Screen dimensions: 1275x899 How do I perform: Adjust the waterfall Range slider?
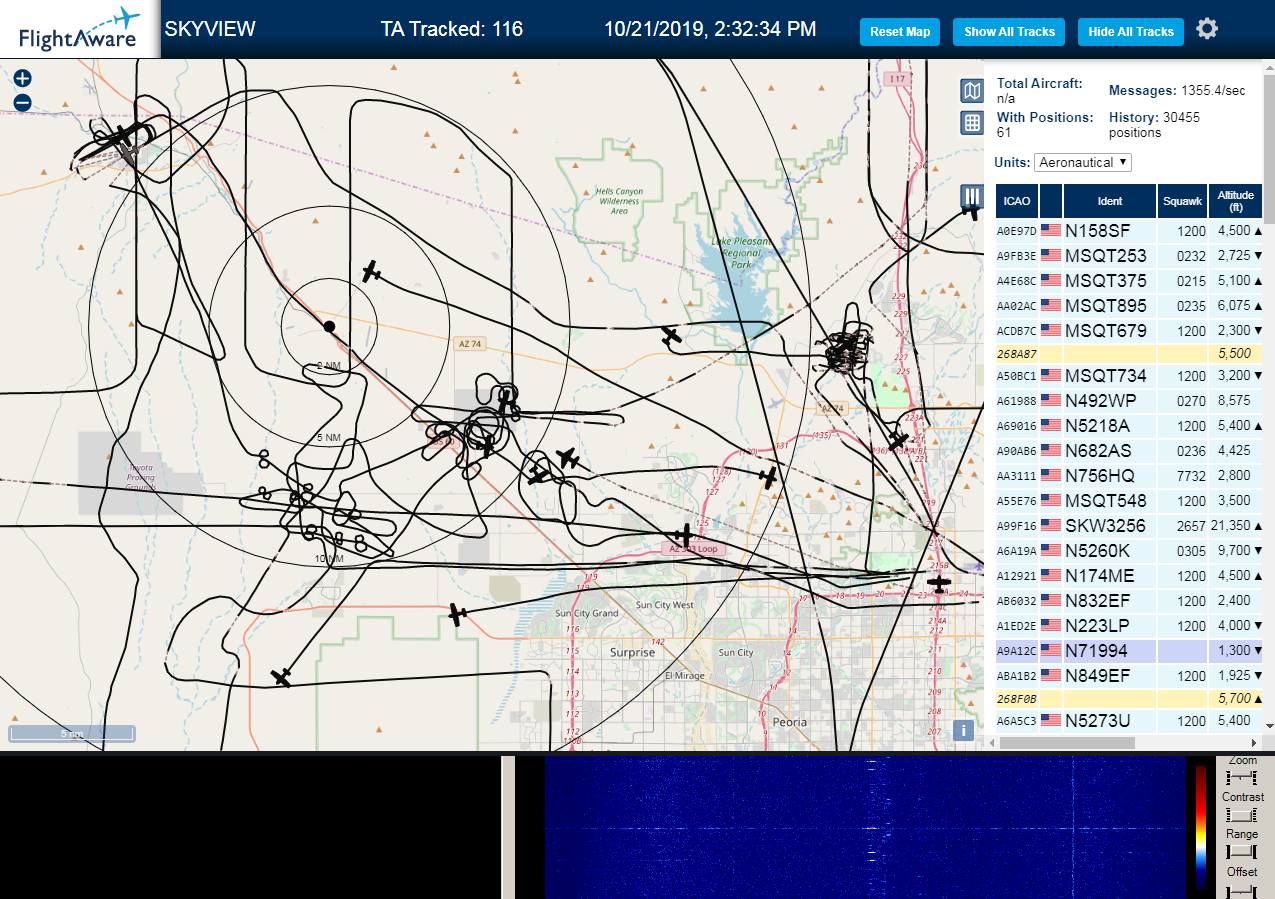click(x=1242, y=852)
